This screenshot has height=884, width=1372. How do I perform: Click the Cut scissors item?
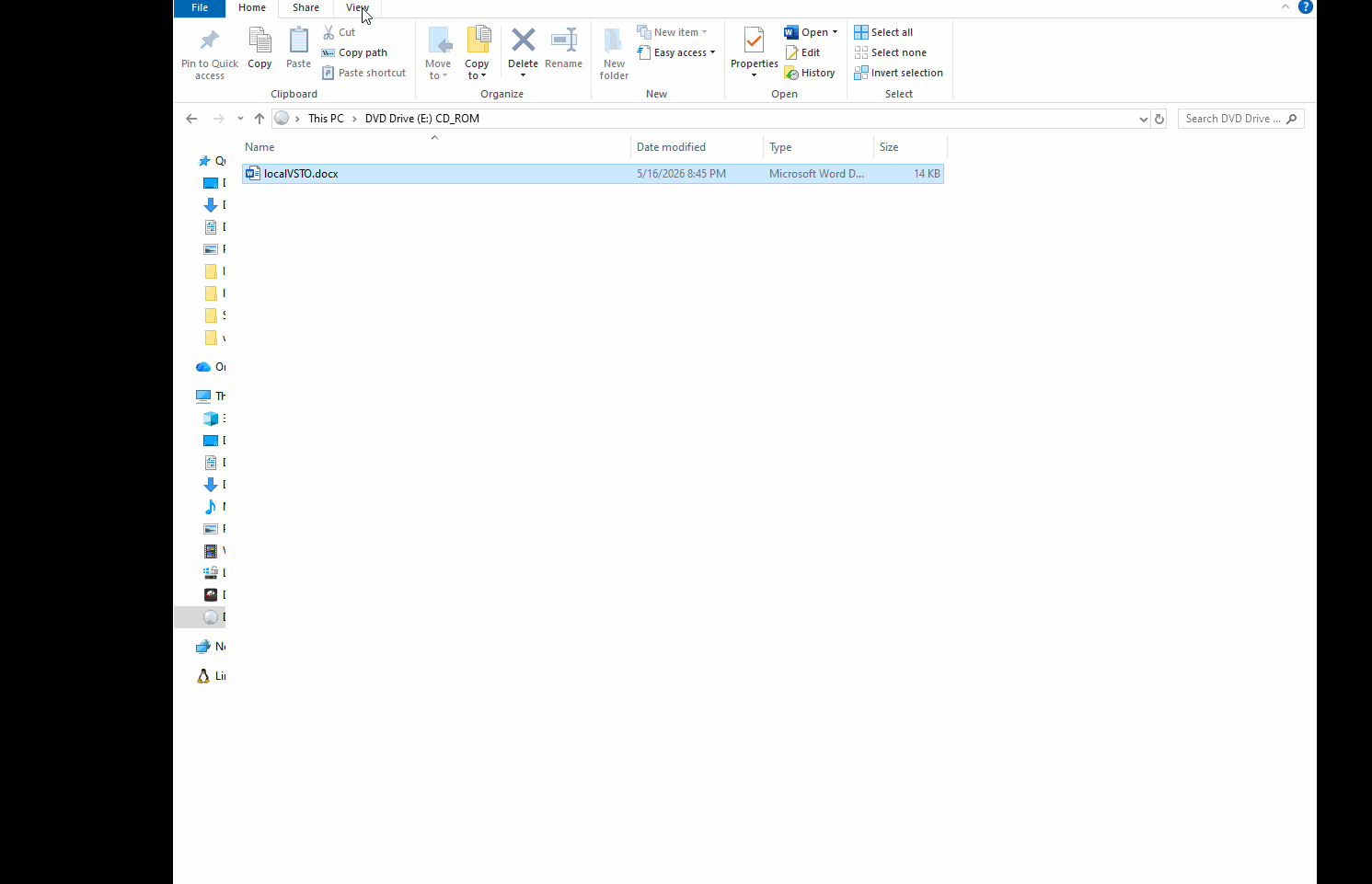tap(339, 32)
